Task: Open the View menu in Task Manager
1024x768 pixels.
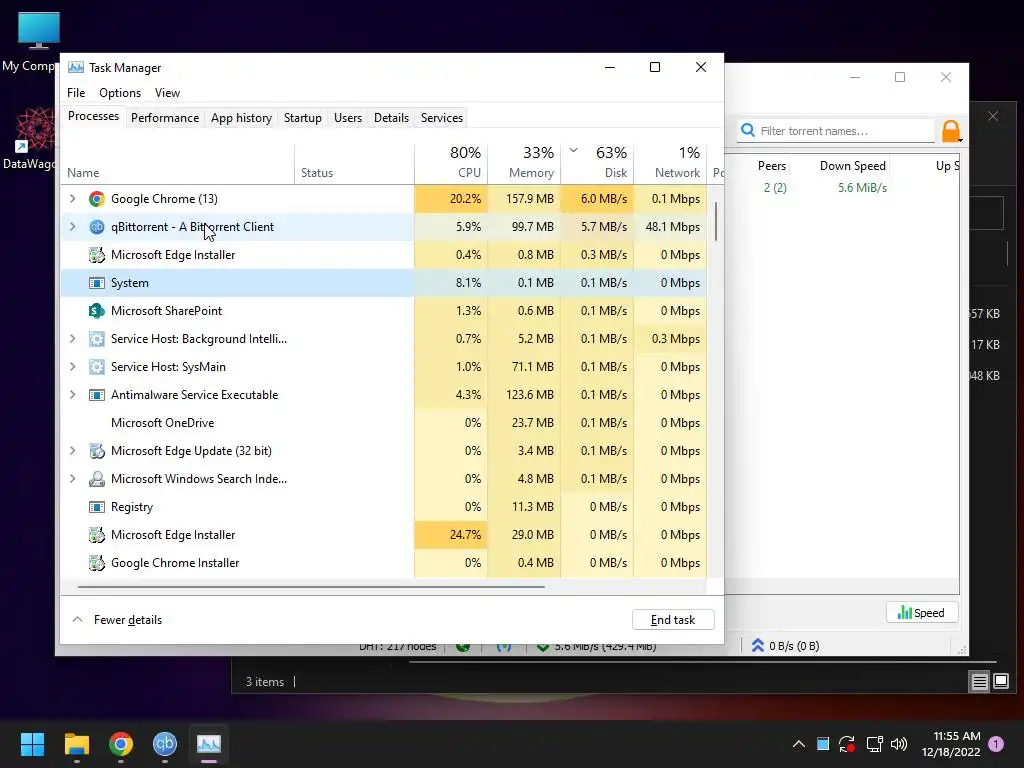Action: click(x=167, y=93)
